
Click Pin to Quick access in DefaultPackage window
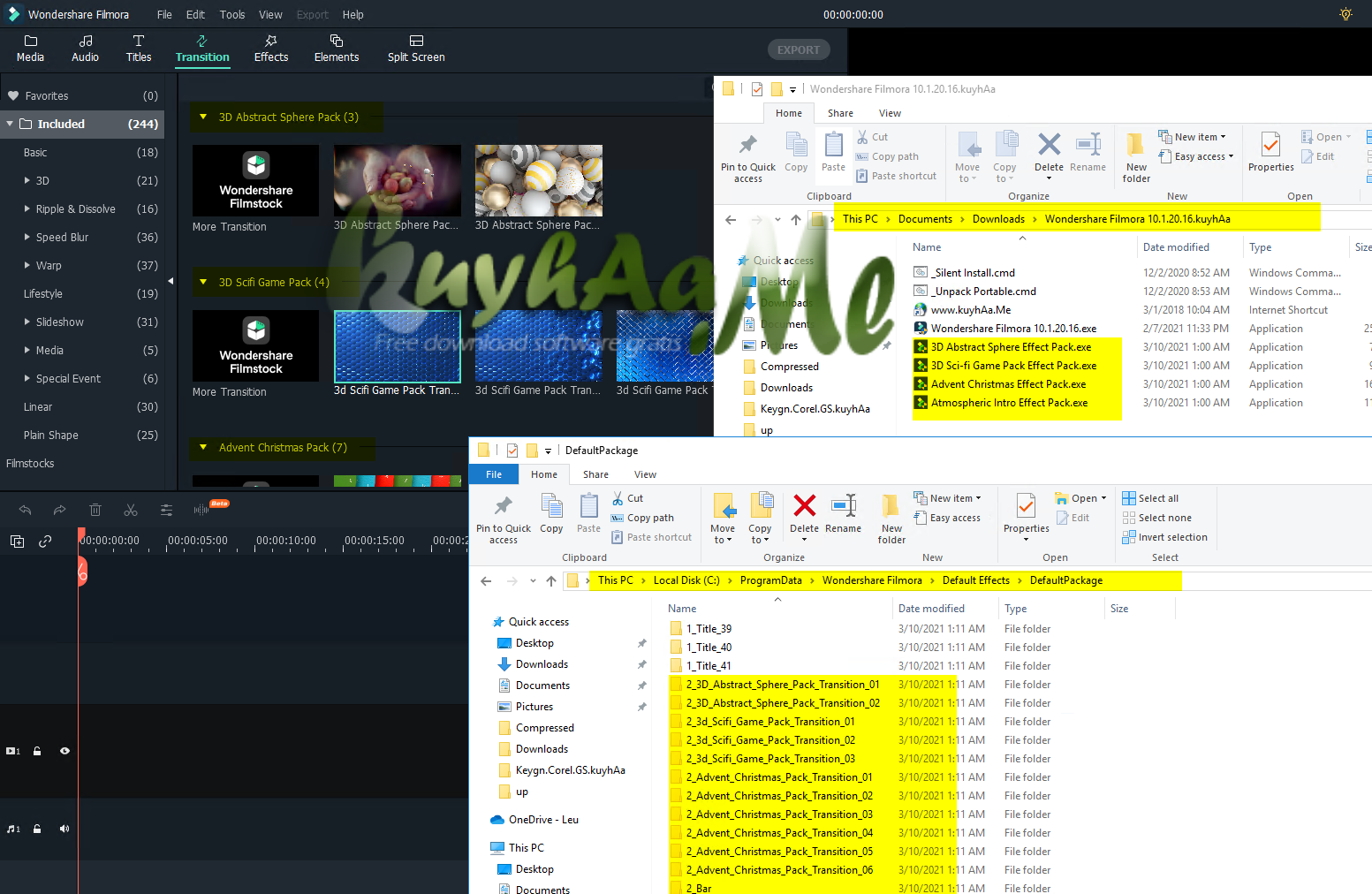point(504,519)
